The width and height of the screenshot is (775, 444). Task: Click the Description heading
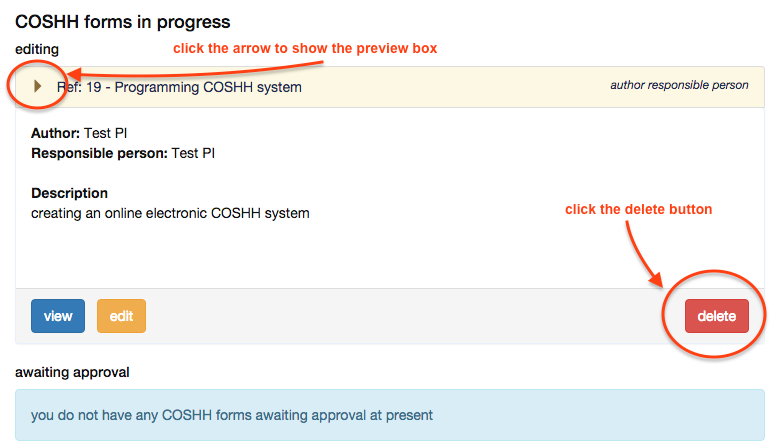pos(69,193)
